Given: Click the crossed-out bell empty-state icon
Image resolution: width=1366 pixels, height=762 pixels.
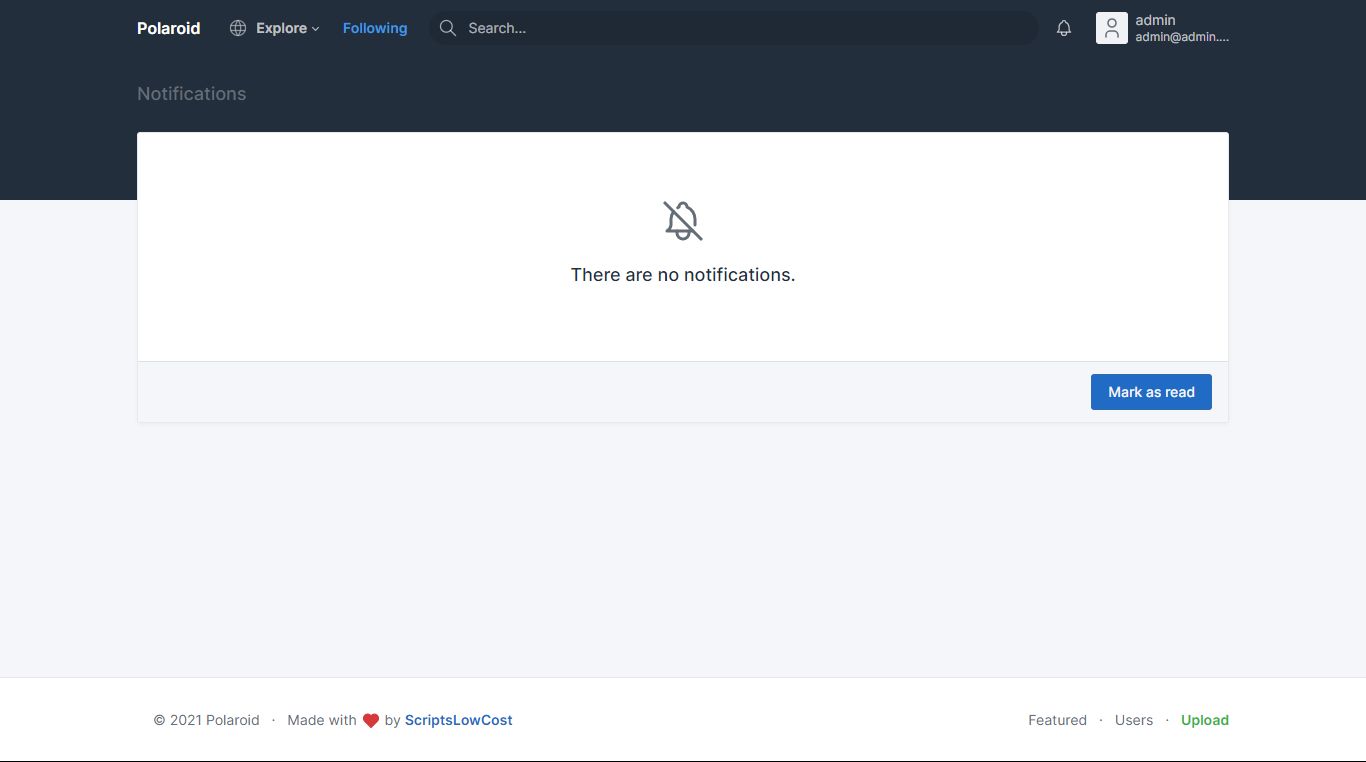Looking at the screenshot, I should 683,220.
